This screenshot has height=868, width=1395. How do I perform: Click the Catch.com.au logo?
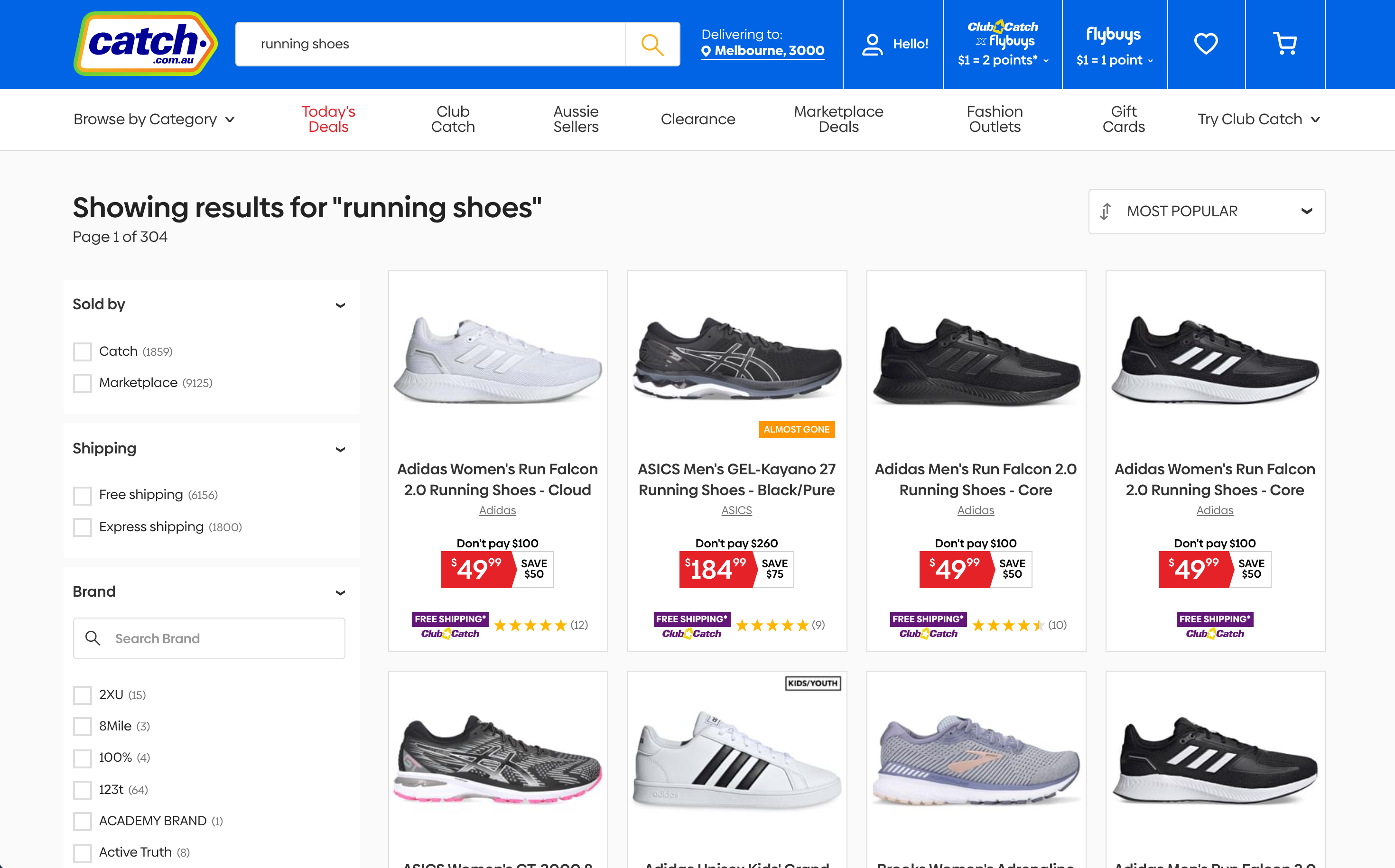pos(145,44)
